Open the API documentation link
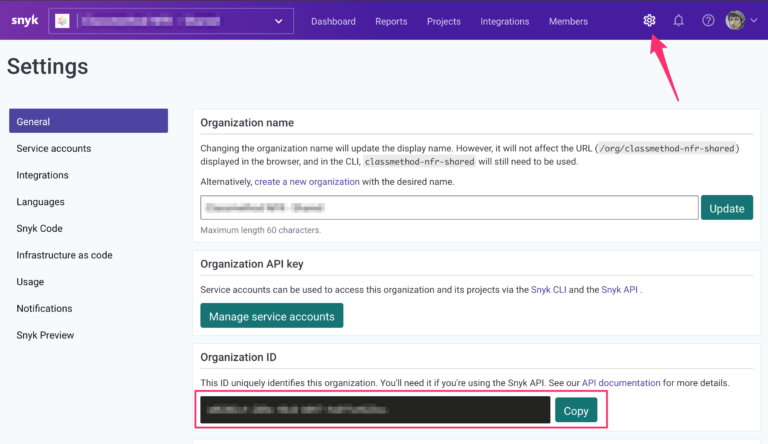768x444 pixels. pyautogui.click(x=621, y=383)
